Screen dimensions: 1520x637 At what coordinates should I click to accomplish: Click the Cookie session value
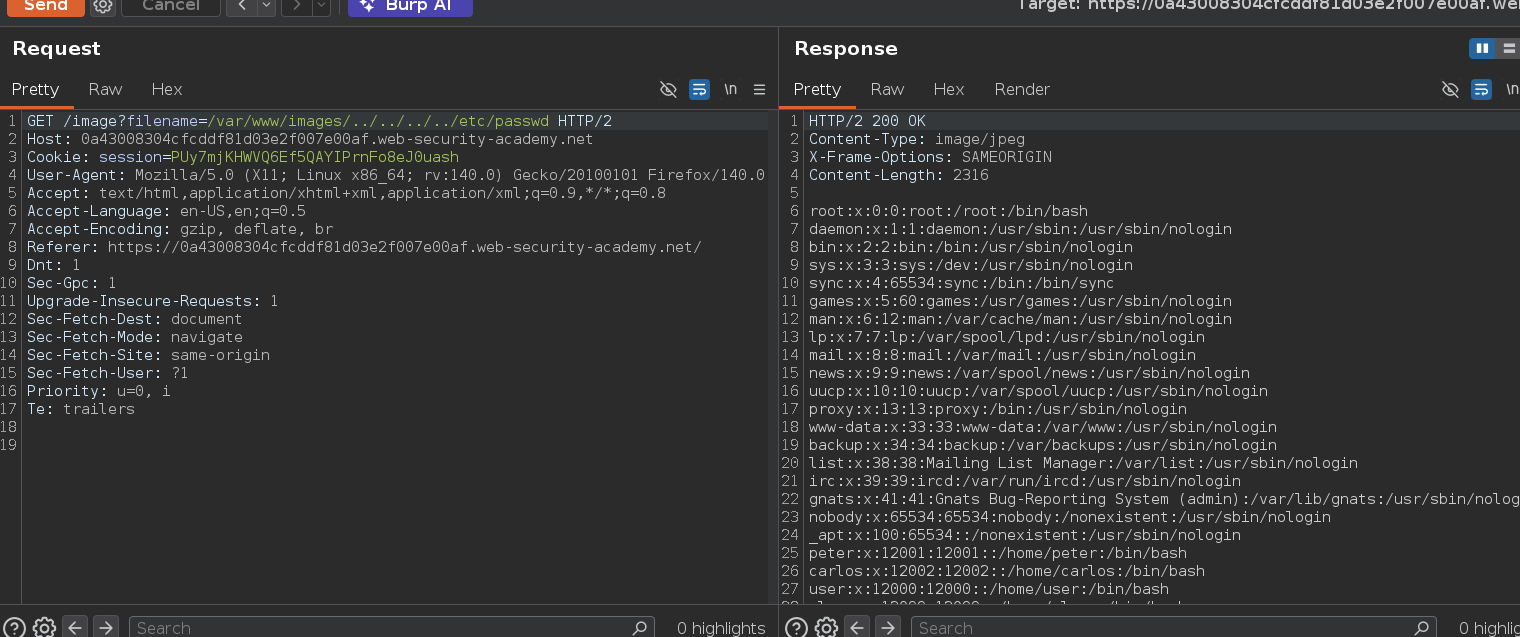[x=315, y=157]
